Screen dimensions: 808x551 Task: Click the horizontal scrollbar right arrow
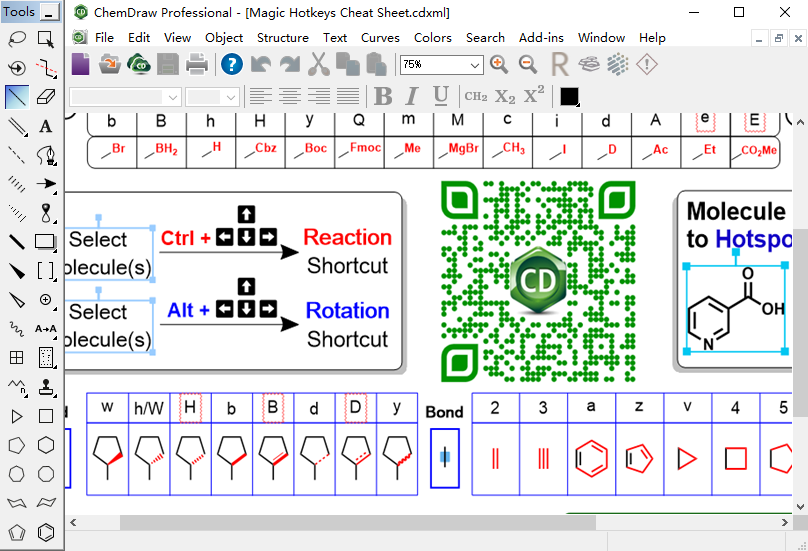pyautogui.click(x=785, y=523)
